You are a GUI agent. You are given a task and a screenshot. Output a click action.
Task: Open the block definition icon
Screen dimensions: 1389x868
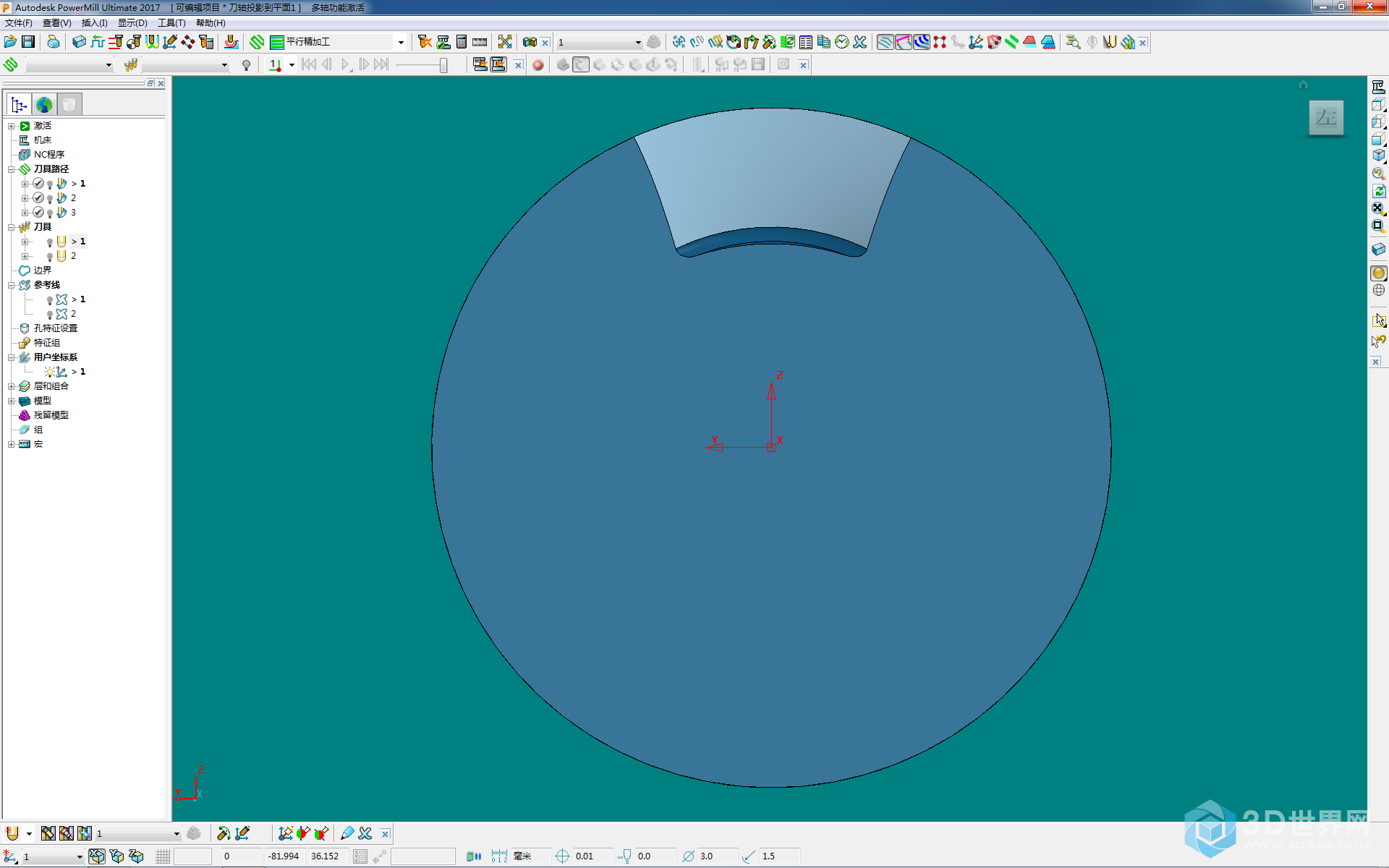[79, 42]
